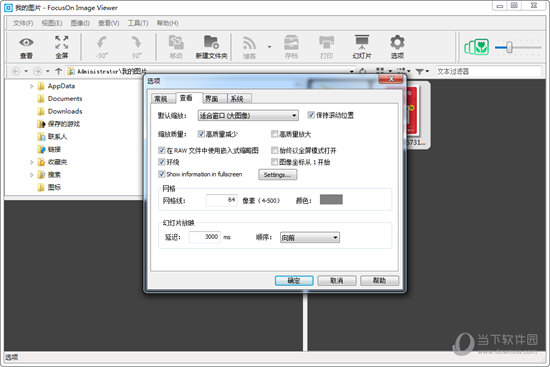The image size is (550, 367).
Task: Toggle the 环绕 checkbox
Action: pyautogui.click(x=161, y=162)
